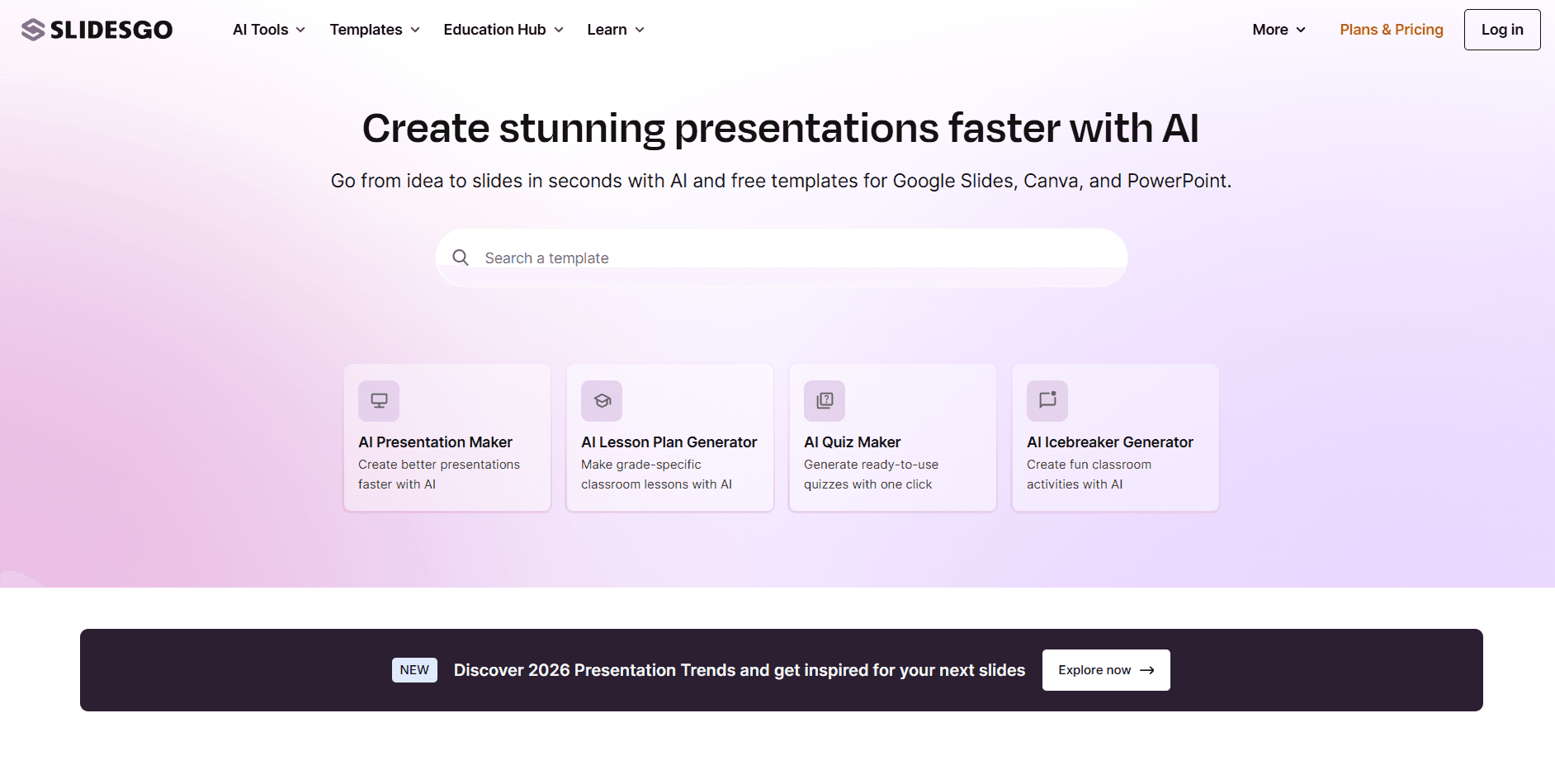Click 'Generate ready-to-use quizzes' description

coord(871,475)
